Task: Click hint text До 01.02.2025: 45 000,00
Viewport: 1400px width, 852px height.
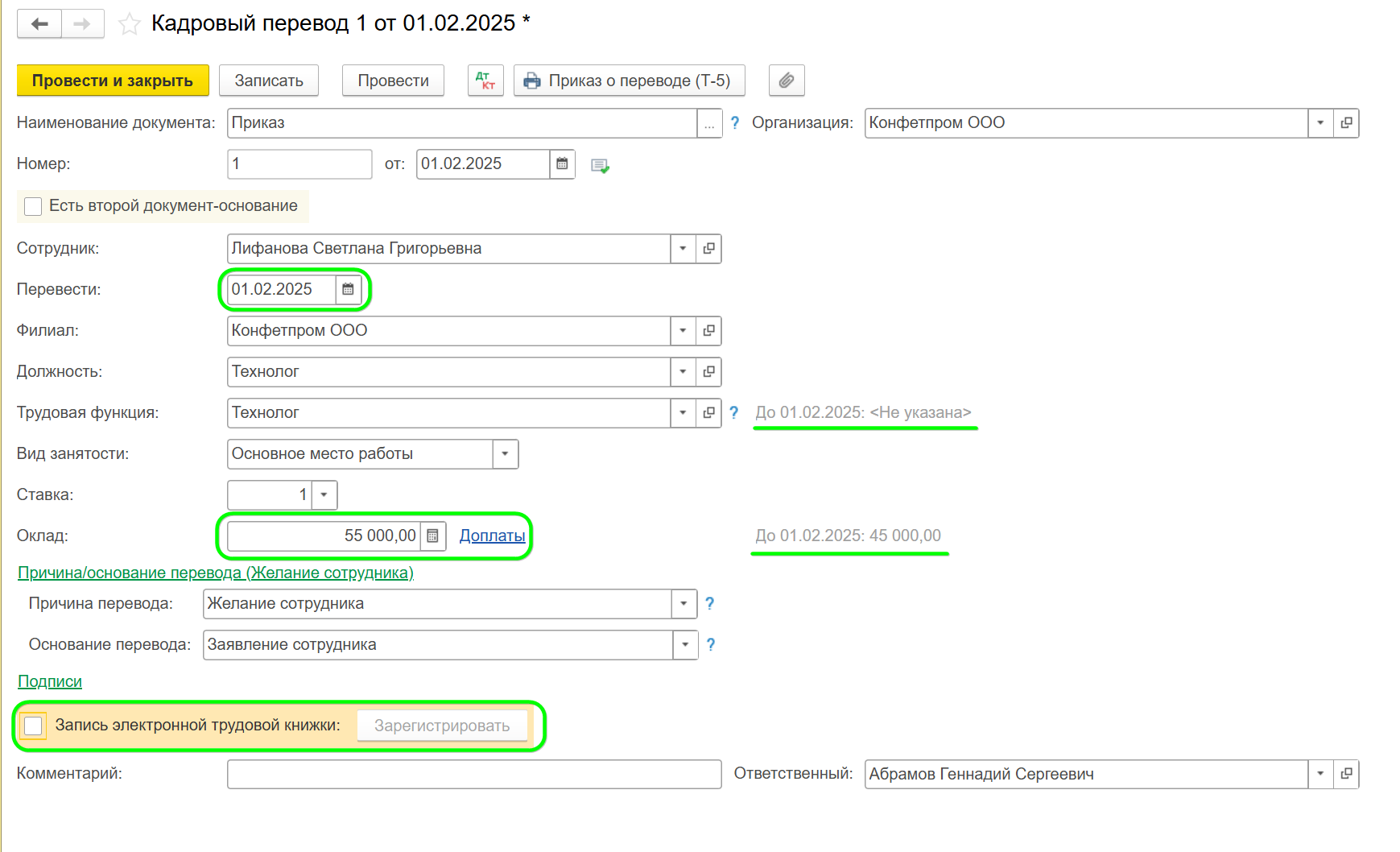Action: click(x=848, y=536)
